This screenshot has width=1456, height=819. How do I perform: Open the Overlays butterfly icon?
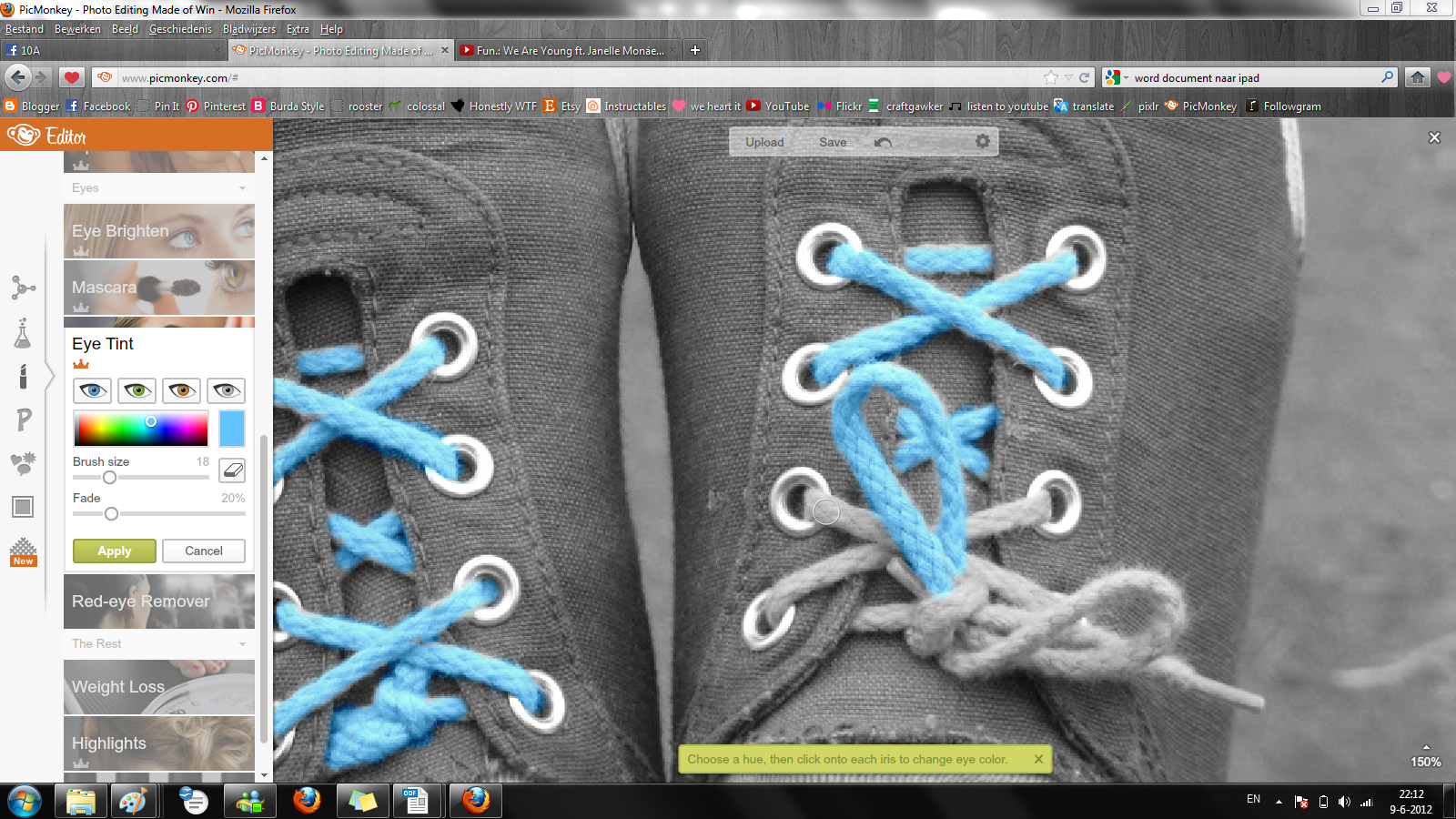[23, 463]
